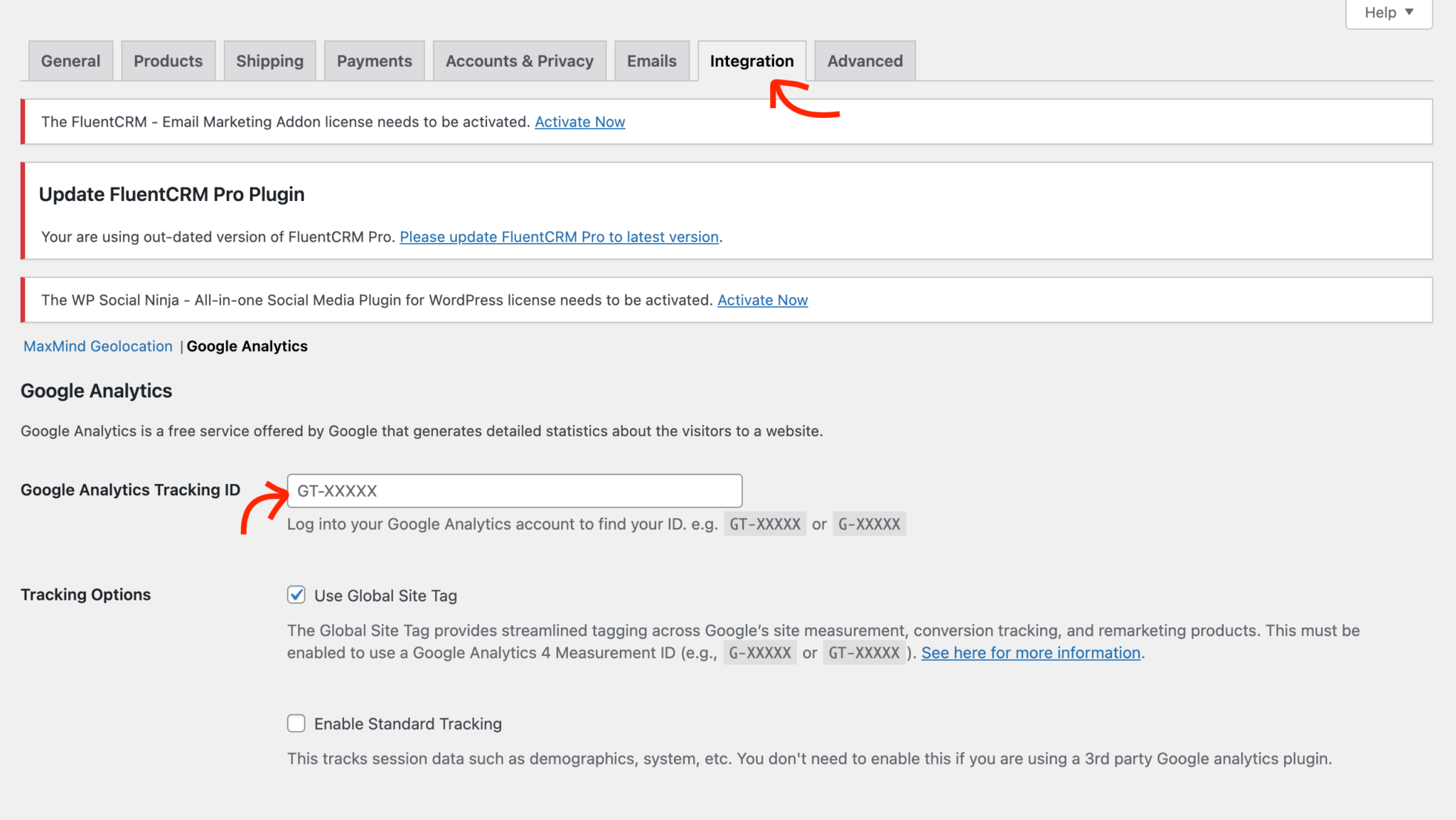Screen dimensions: 1456x820
Task: Select the Google Analytics integration section
Action: [x=247, y=346]
